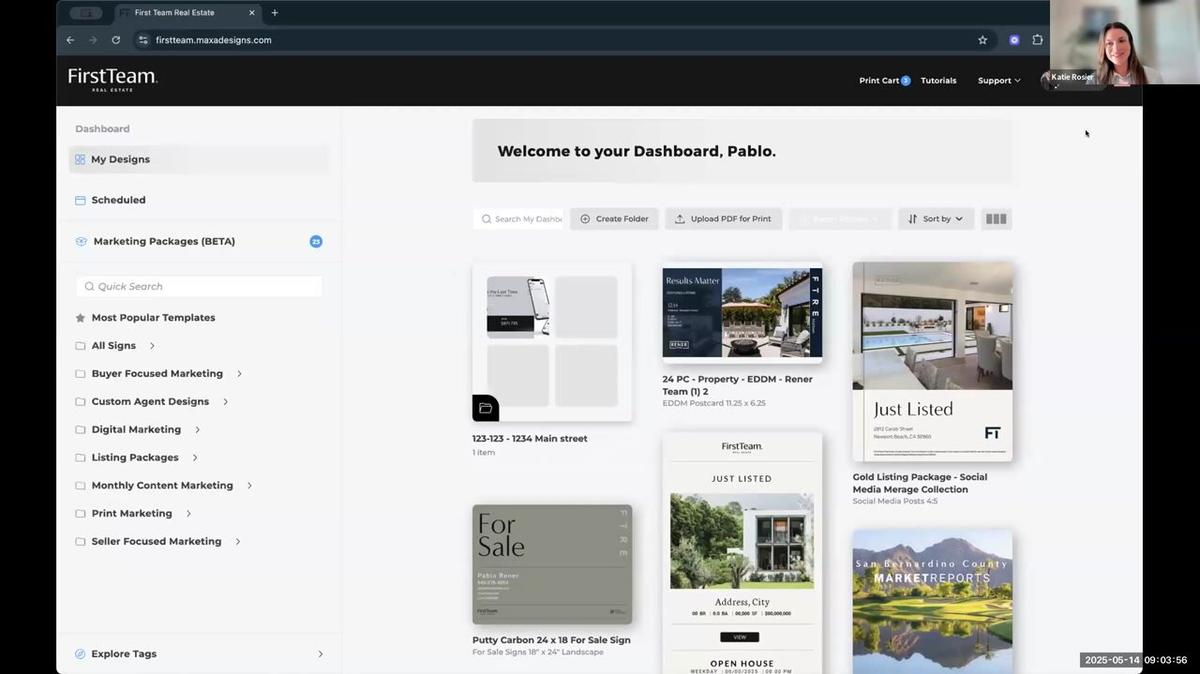
Task: Click the Marketing Packages box icon
Action: (x=81, y=241)
